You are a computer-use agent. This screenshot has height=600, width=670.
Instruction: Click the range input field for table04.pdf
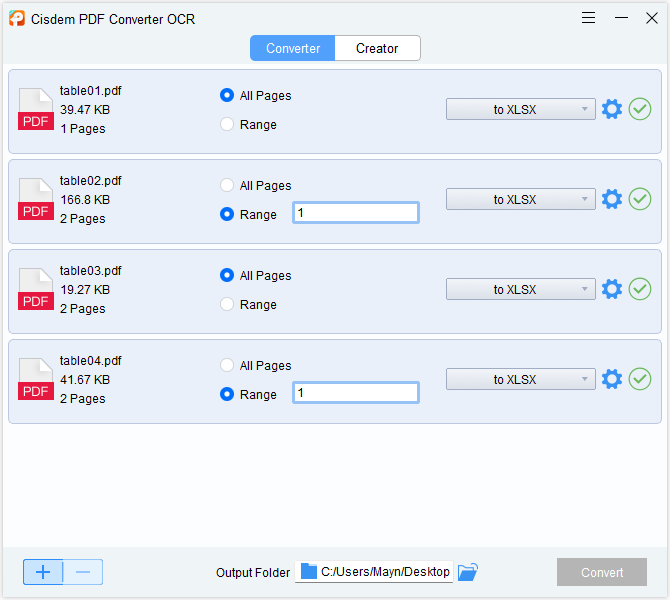pos(356,393)
